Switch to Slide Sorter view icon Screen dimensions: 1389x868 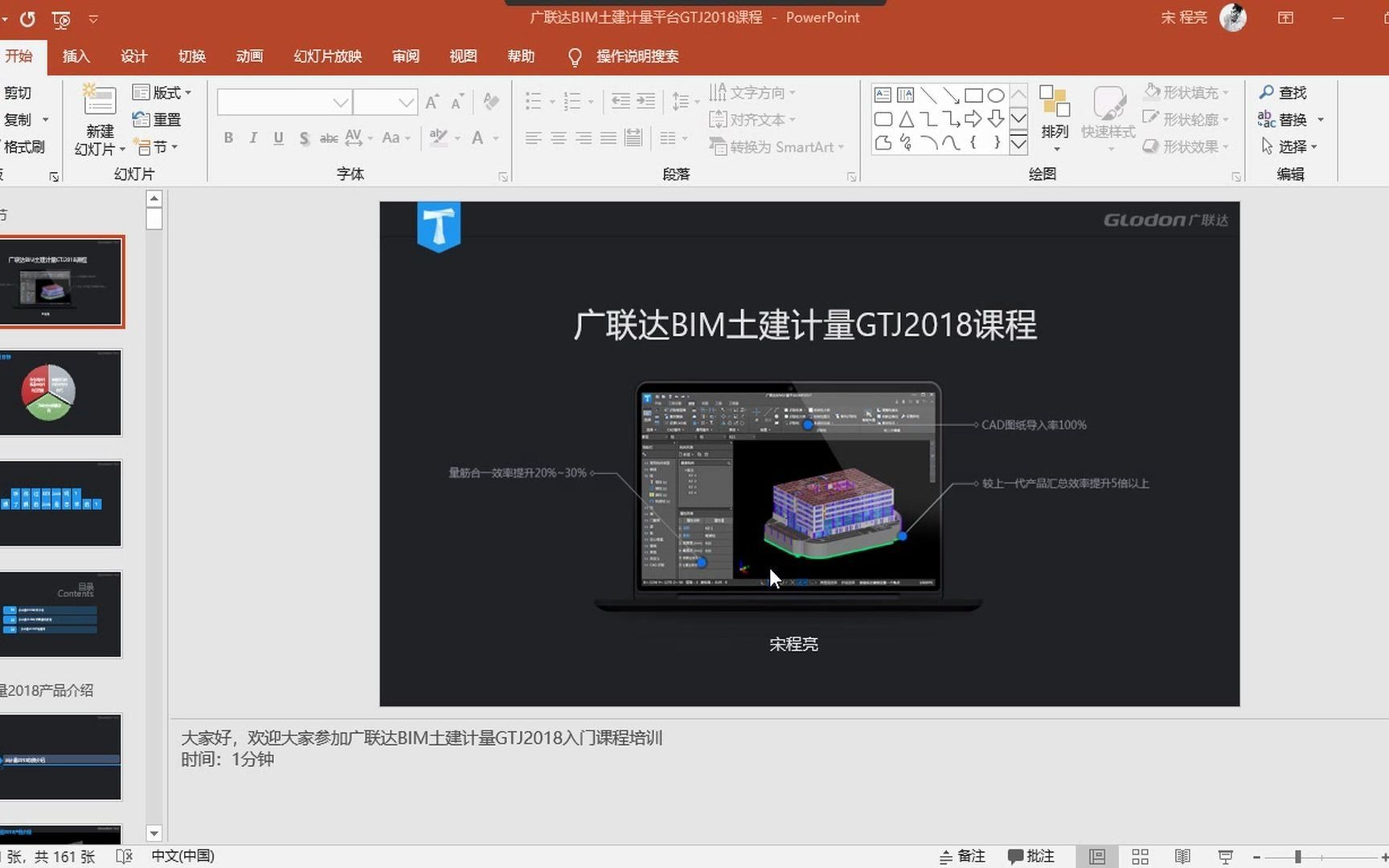pyautogui.click(x=1140, y=857)
